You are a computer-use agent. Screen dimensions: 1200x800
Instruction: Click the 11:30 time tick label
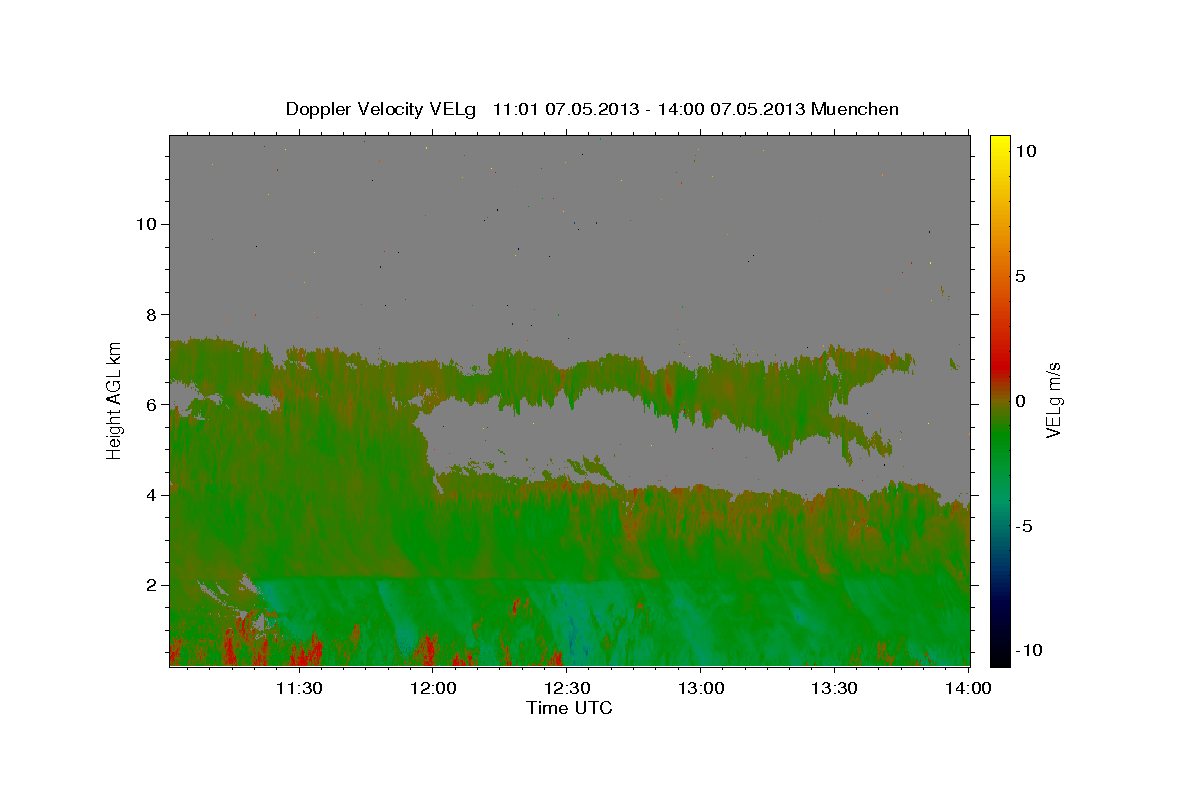[x=298, y=688]
